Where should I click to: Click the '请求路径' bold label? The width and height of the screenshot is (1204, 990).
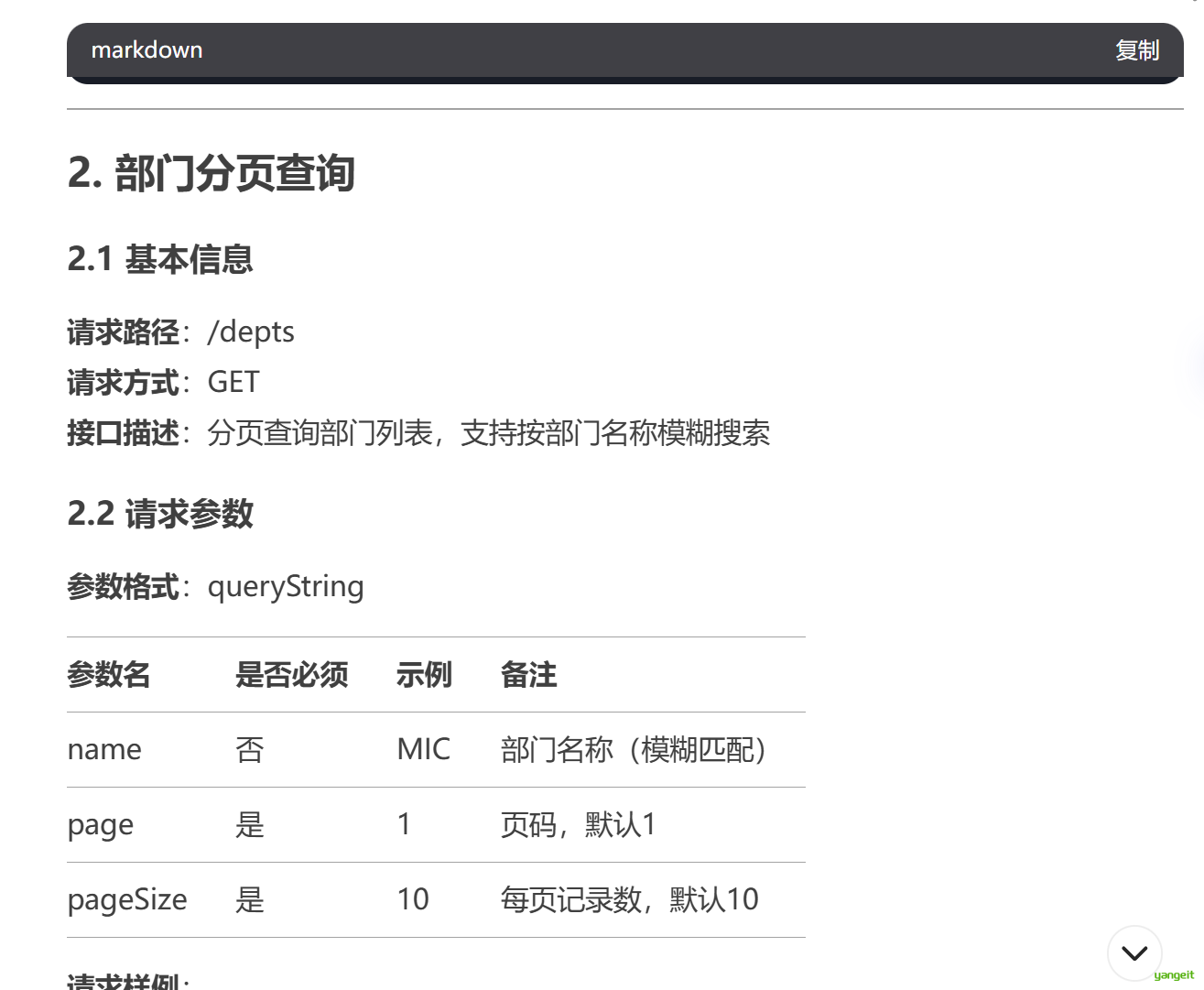123,332
